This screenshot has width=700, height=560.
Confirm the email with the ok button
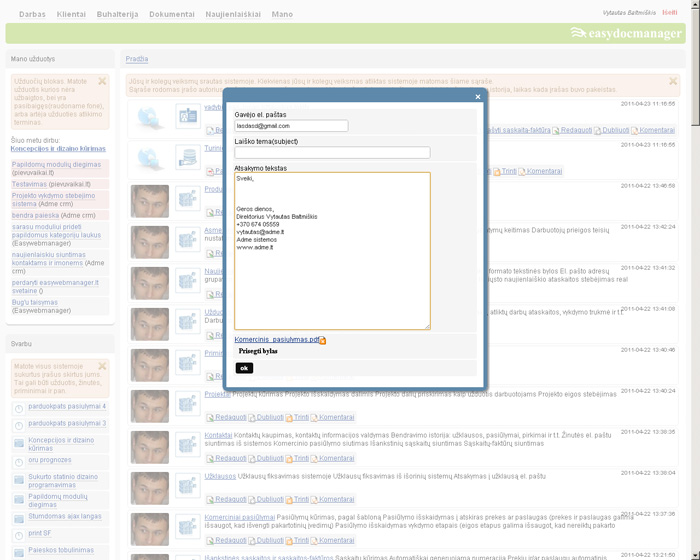244,368
